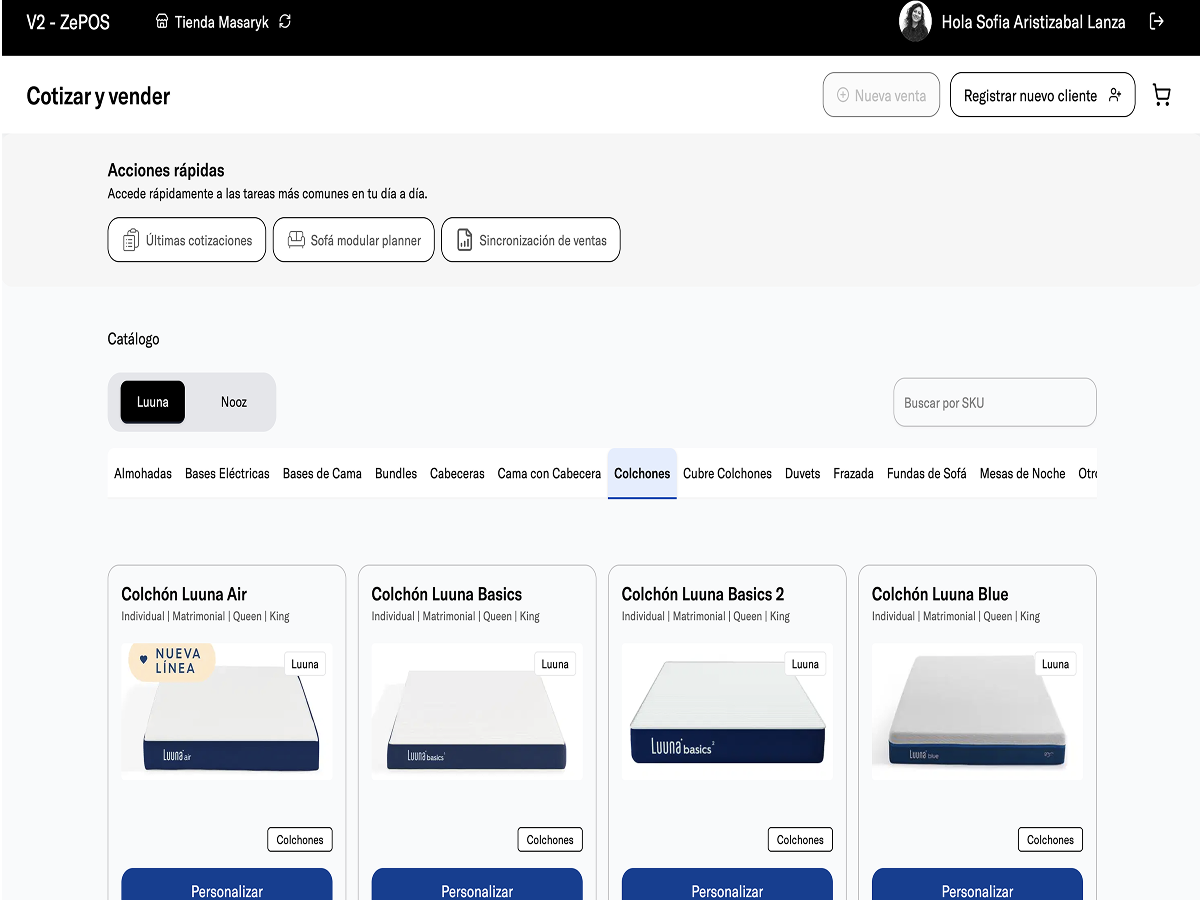Viewport: 1200px width, 900px height.
Task: Click the Colchón Luuna Basics 2 image
Action: [727, 711]
